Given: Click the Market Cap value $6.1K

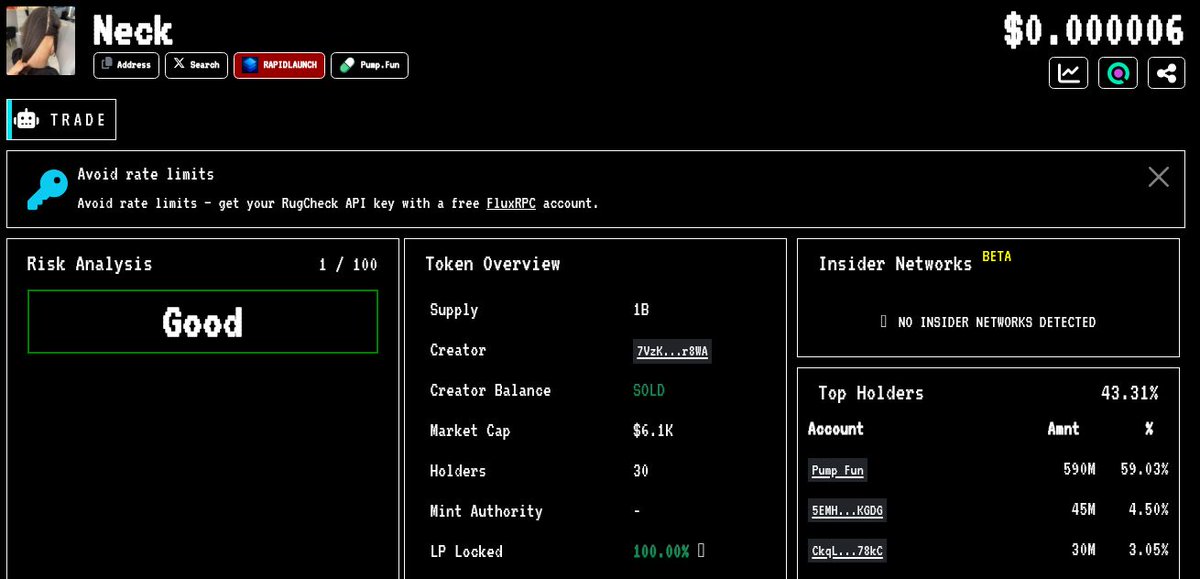Looking at the screenshot, I should tap(653, 430).
